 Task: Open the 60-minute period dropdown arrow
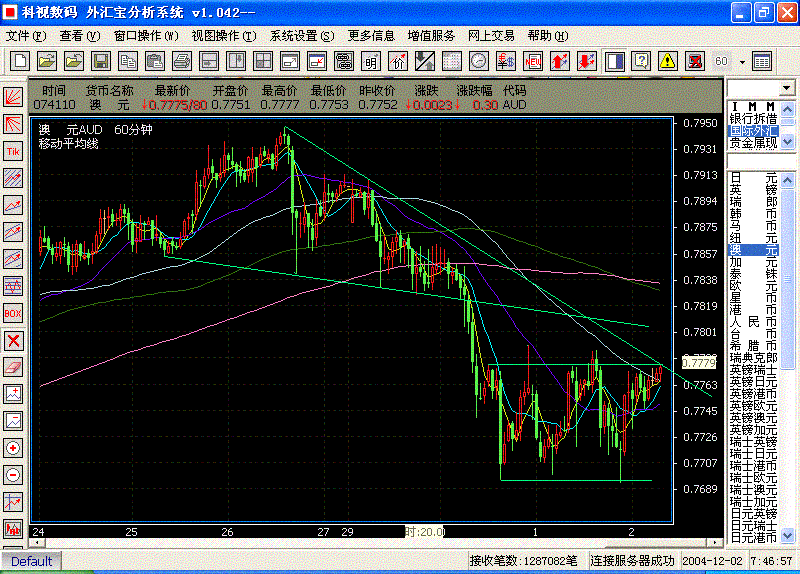[742, 62]
